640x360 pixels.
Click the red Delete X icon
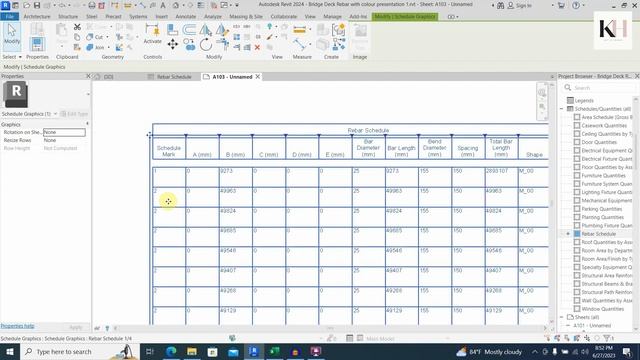click(257, 47)
